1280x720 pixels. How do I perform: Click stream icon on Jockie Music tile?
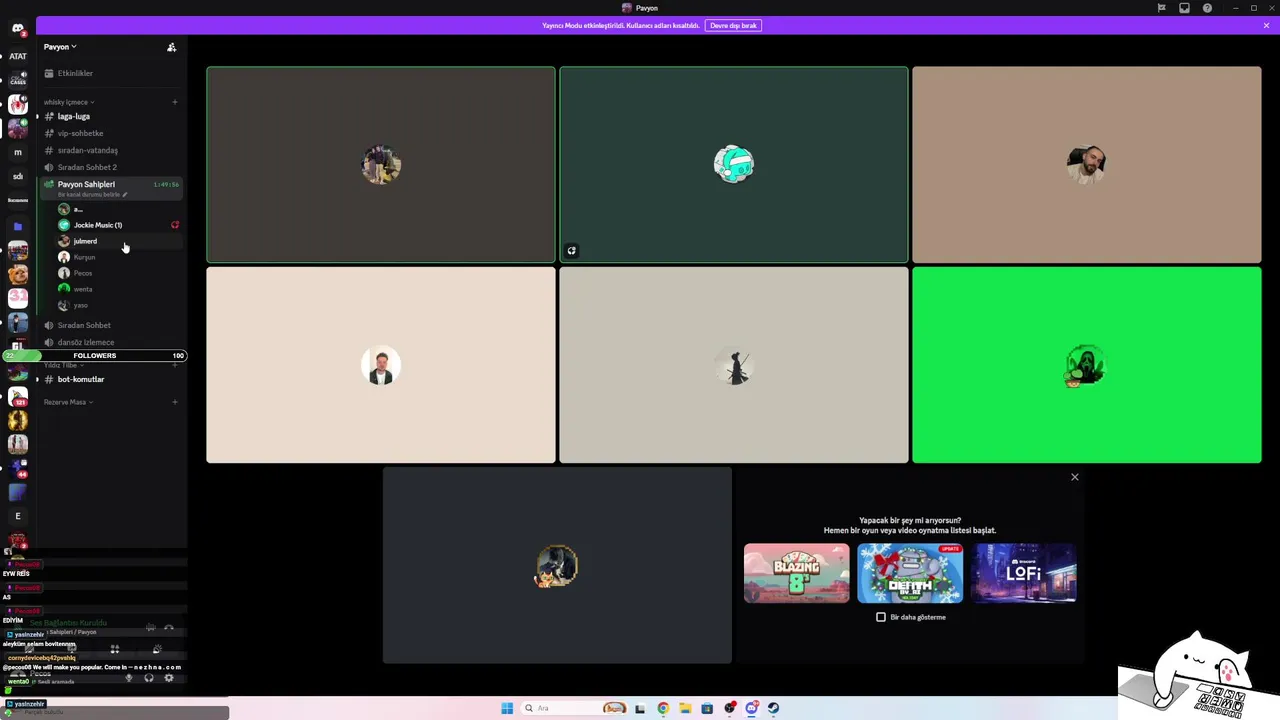coord(571,251)
